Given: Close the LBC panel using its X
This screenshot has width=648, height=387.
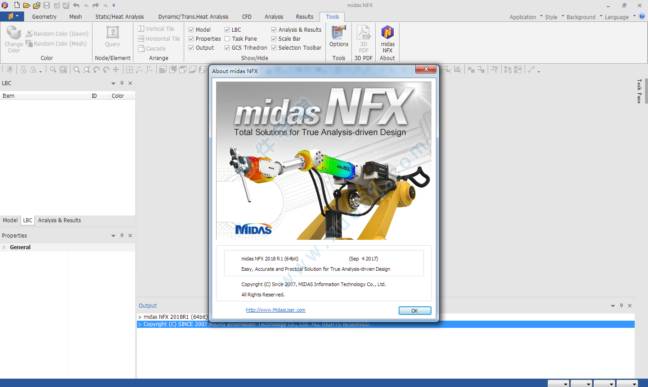Looking at the screenshot, I should [x=130, y=83].
